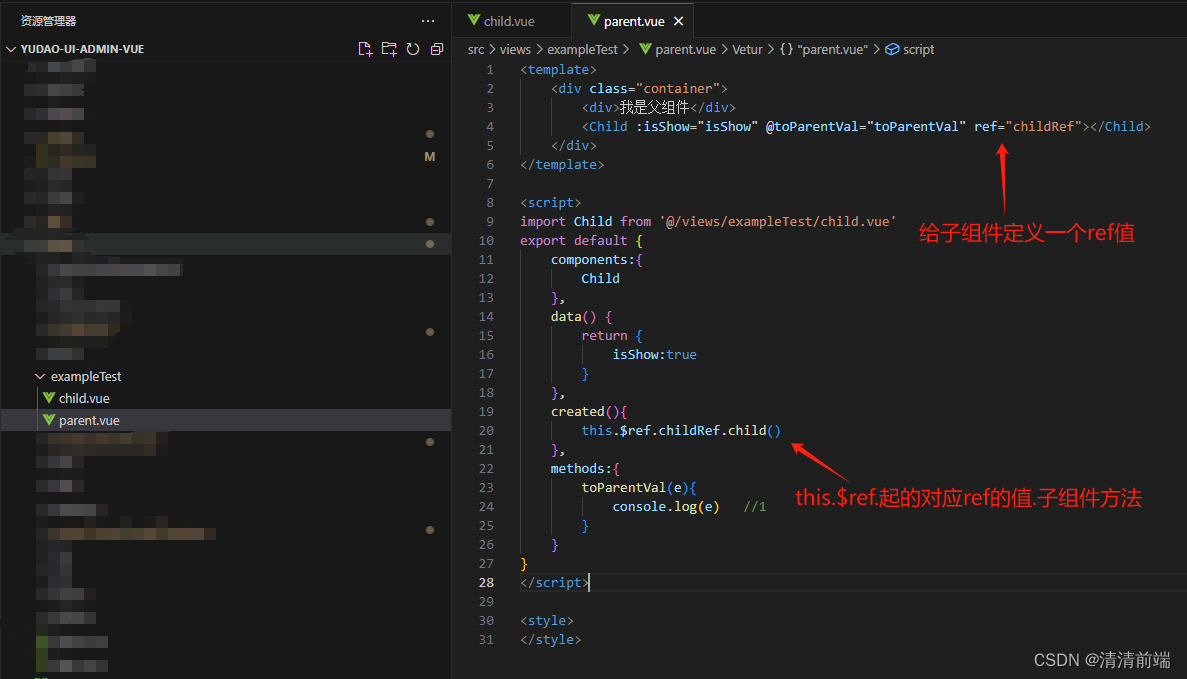Click the New File icon in explorer header
1187x679 pixels.
pyautogui.click(x=365, y=49)
